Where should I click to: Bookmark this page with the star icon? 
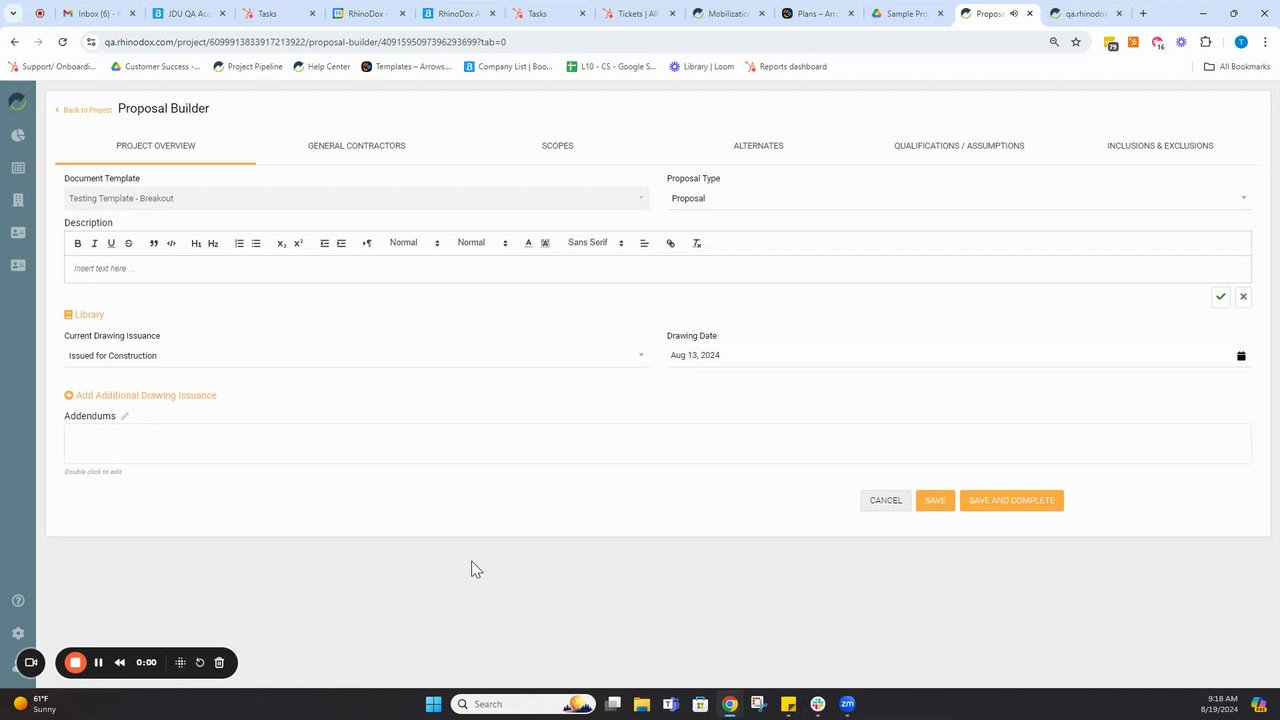tap(1076, 42)
